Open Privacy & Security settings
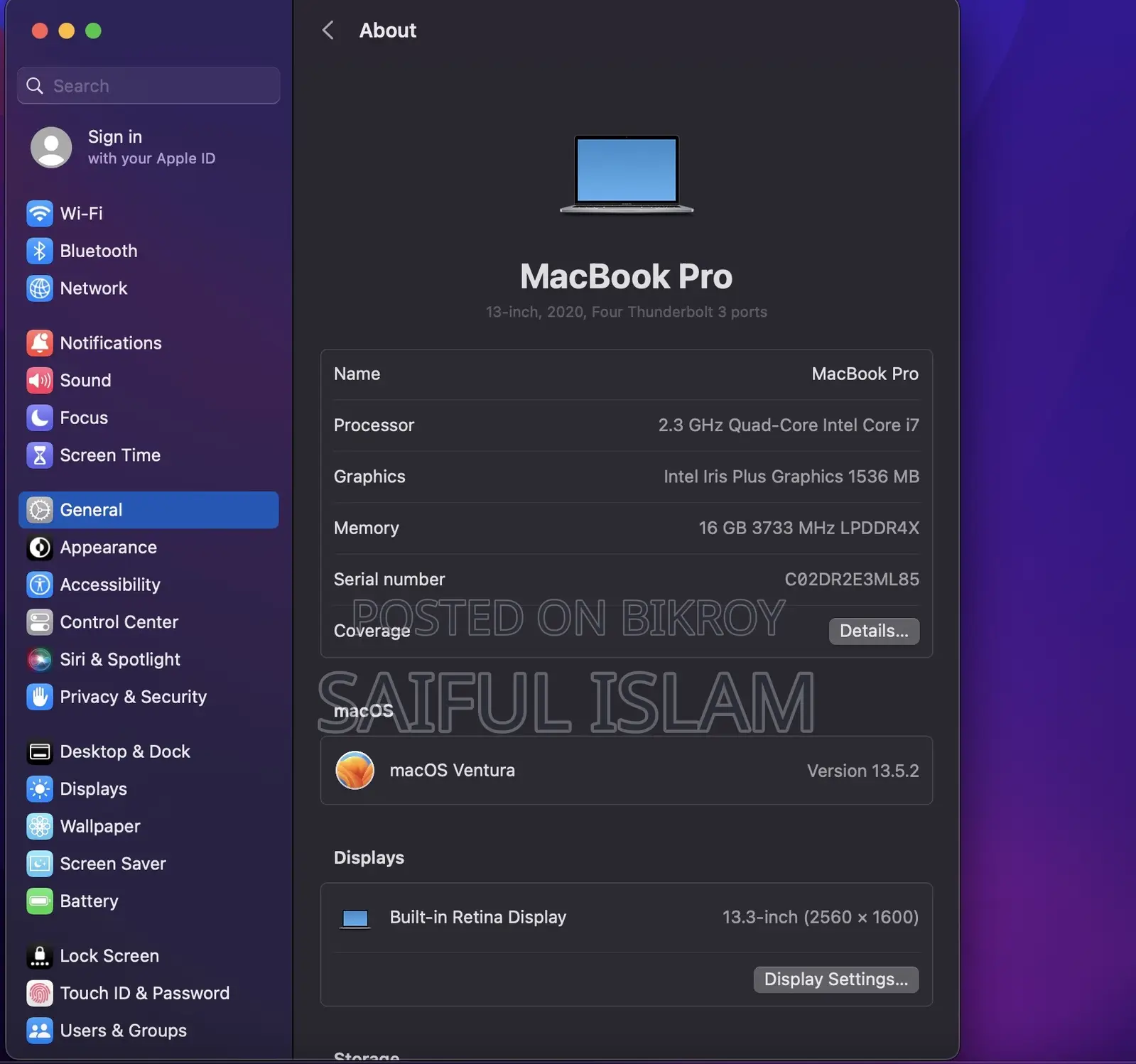The image size is (1136, 1064). tap(148, 697)
